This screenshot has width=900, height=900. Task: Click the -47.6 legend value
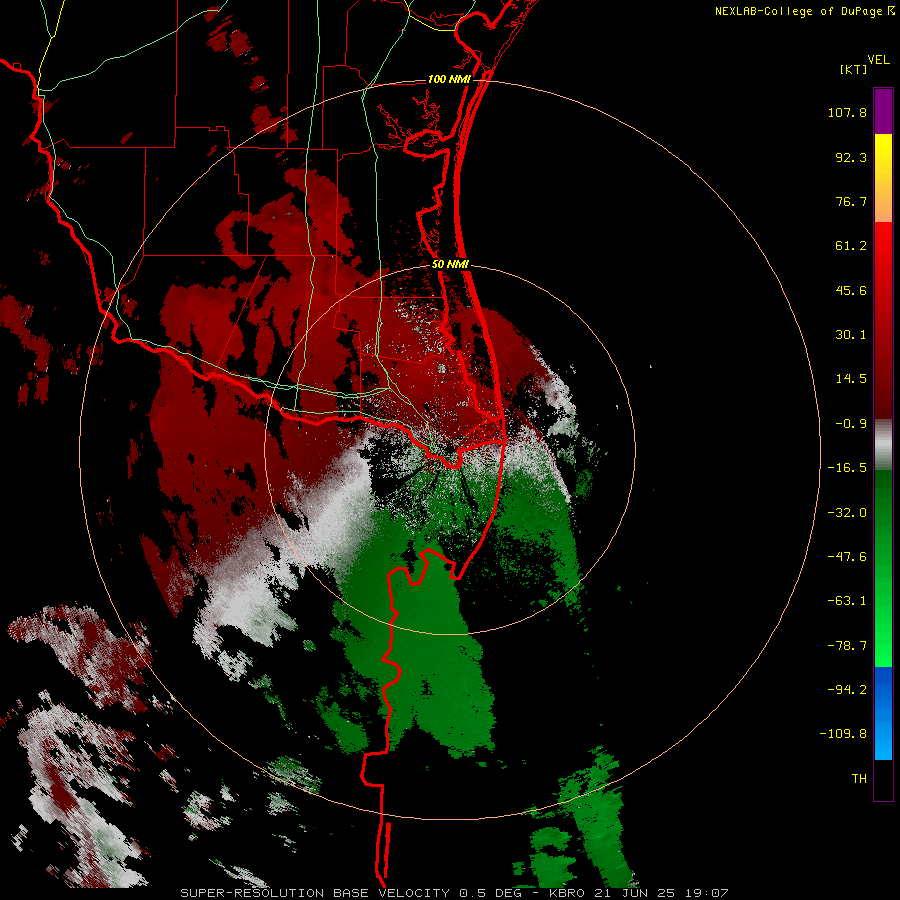[847, 557]
